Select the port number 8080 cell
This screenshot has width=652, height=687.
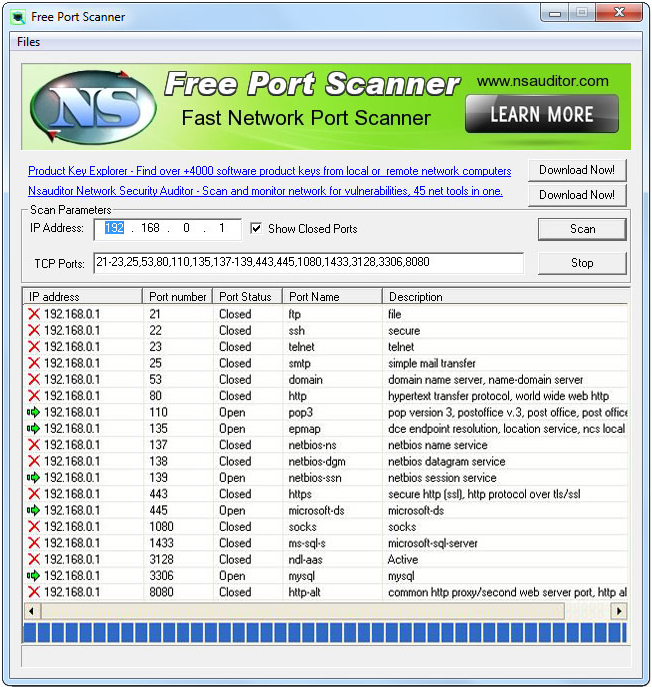[x=161, y=592]
